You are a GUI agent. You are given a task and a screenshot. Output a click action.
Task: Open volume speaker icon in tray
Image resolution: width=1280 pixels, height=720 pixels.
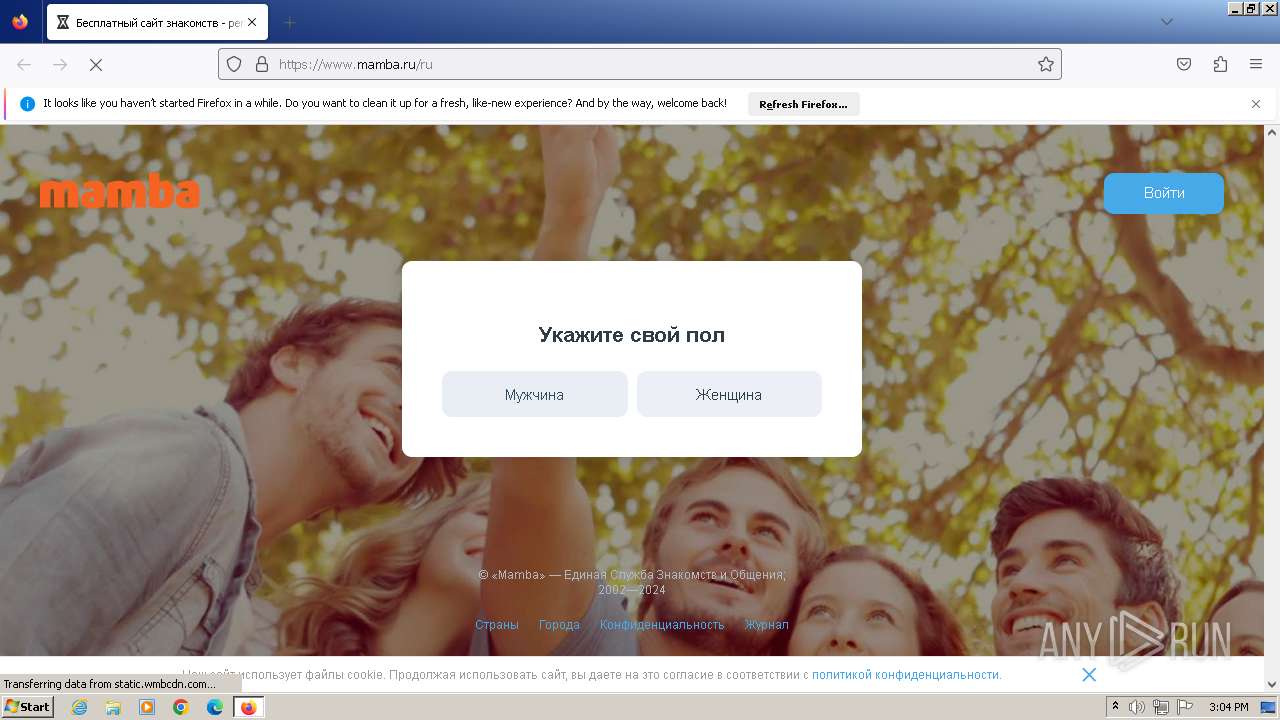click(x=1137, y=707)
